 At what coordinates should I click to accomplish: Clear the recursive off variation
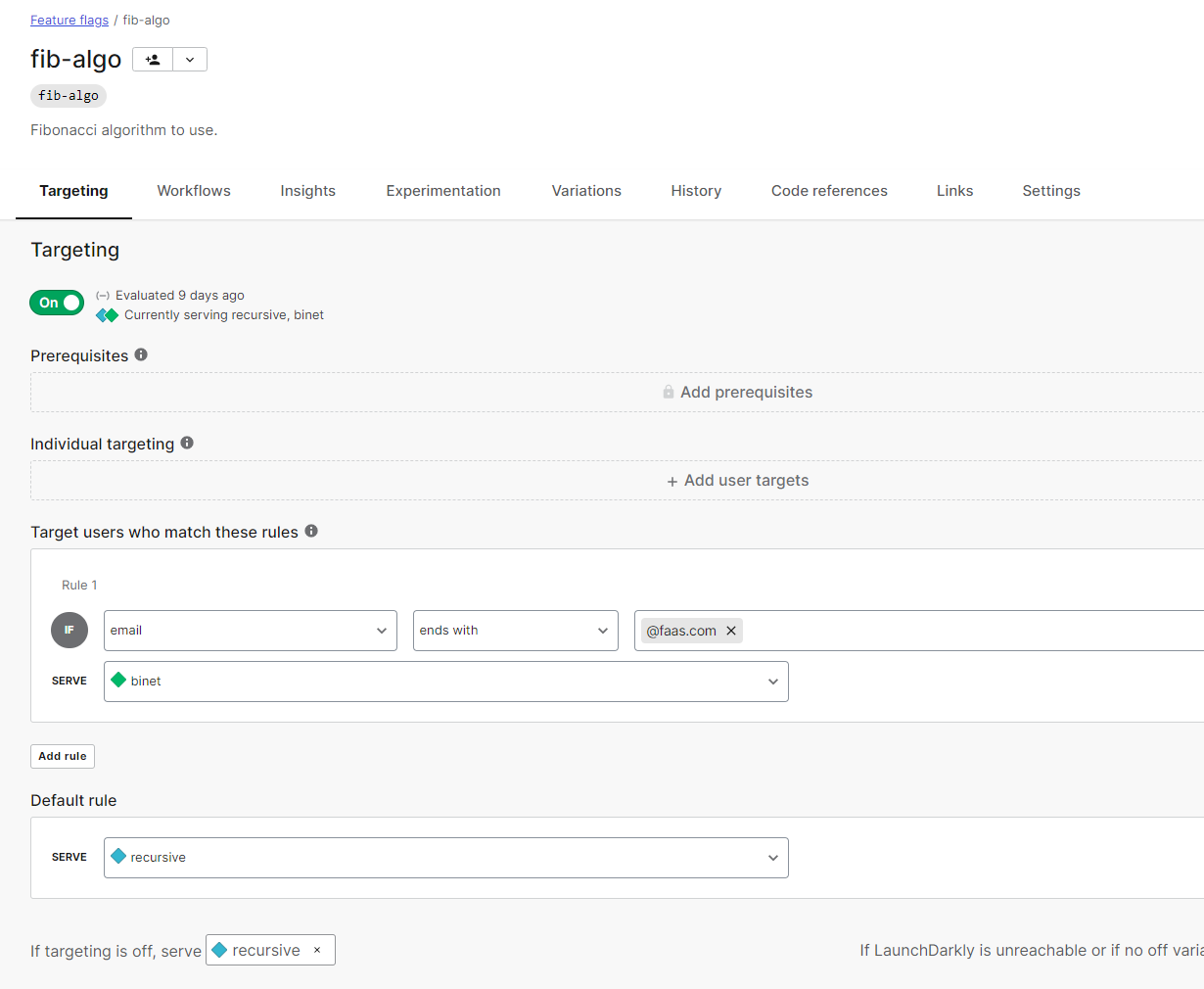[x=317, y=950]
